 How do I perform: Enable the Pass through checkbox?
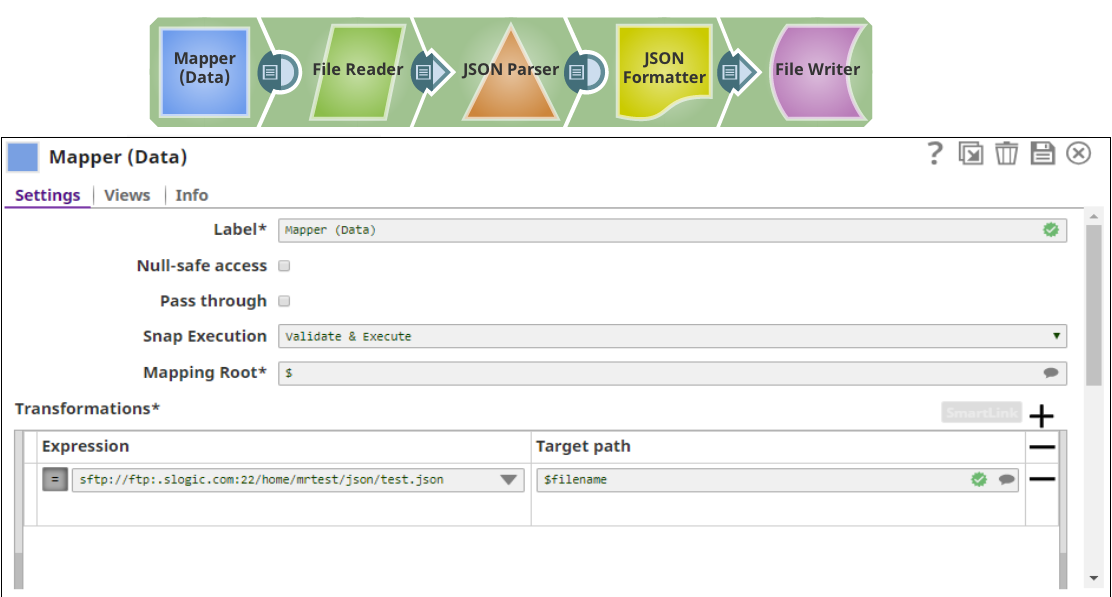point(284,301)
